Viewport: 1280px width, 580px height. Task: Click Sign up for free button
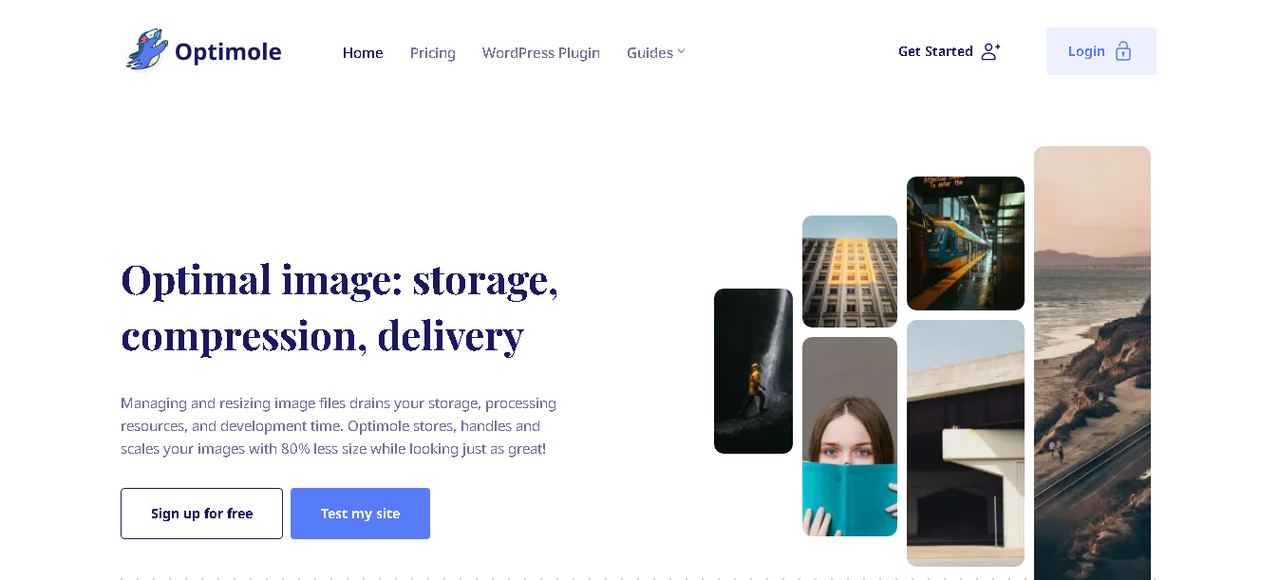point(202,513)
